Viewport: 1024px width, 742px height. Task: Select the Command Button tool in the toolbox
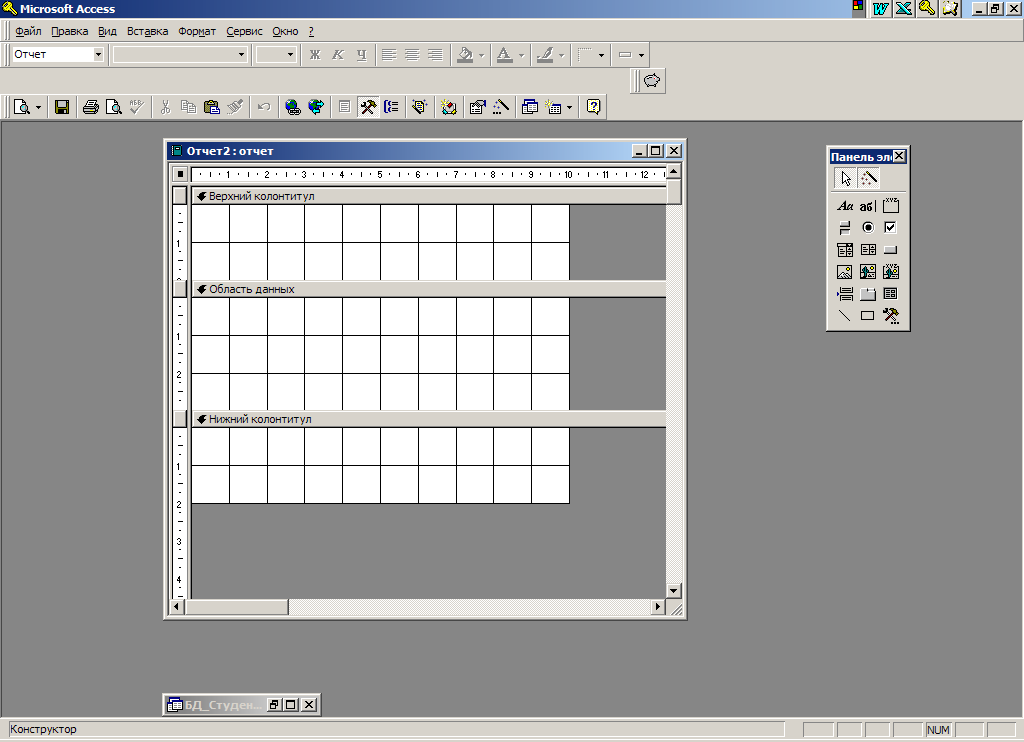click(x=891, y=250)
